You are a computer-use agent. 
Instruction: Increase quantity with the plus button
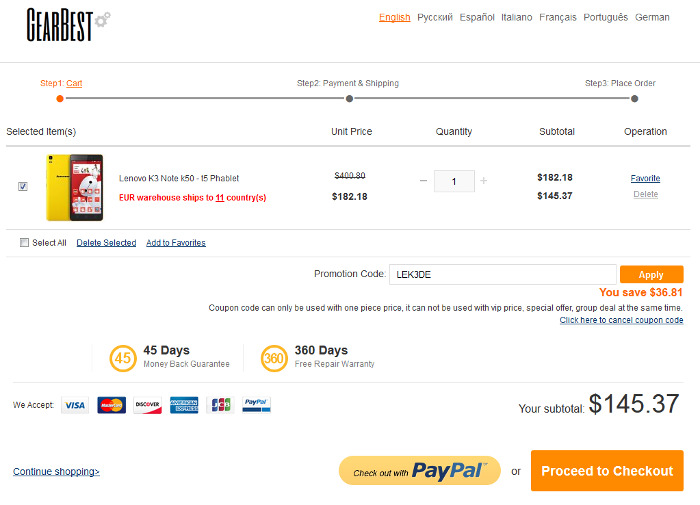(483, 180)
